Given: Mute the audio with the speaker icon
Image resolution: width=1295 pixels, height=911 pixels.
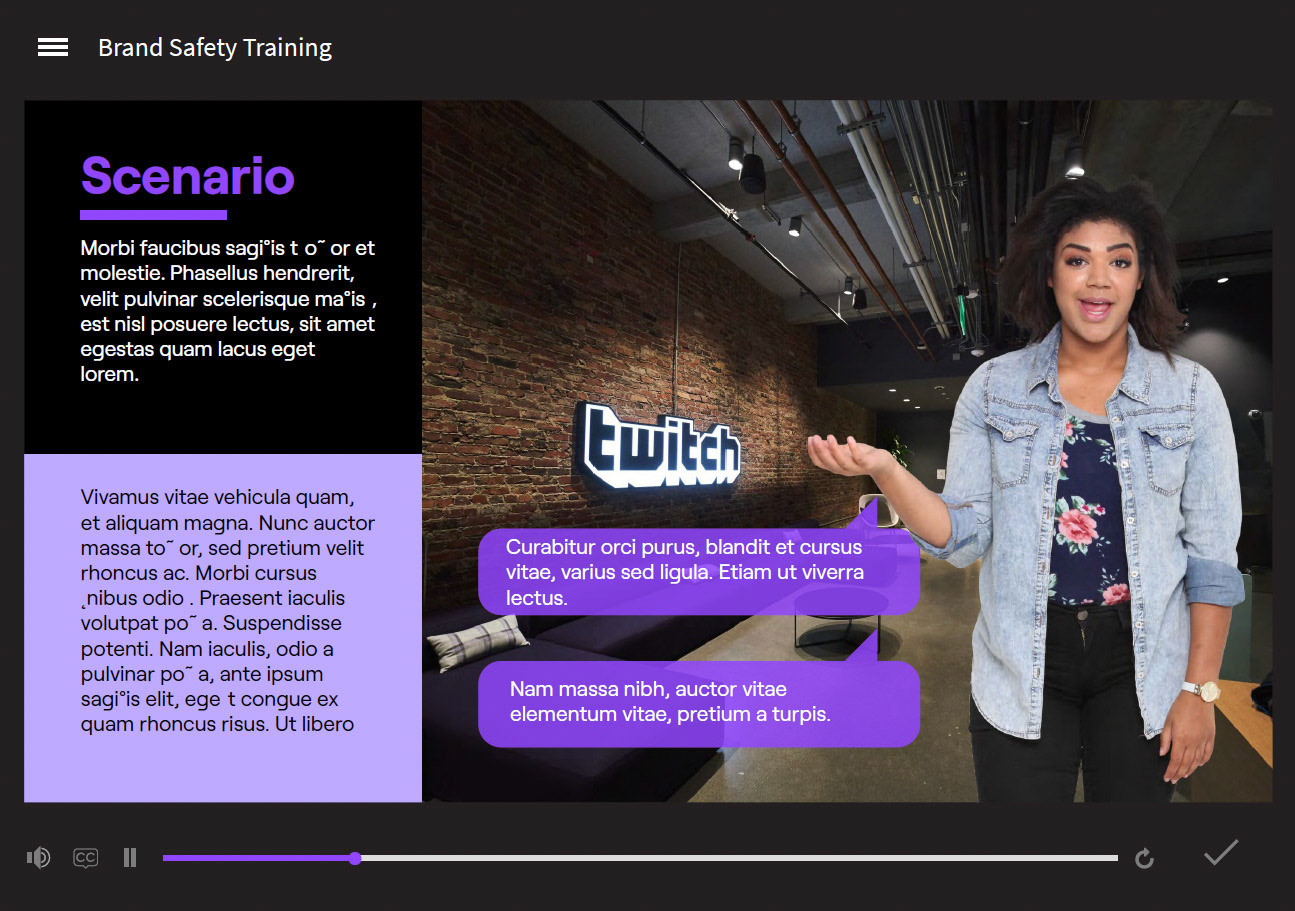Looking at the screenshot, I should pyautogui.click(x=38, y=857).
